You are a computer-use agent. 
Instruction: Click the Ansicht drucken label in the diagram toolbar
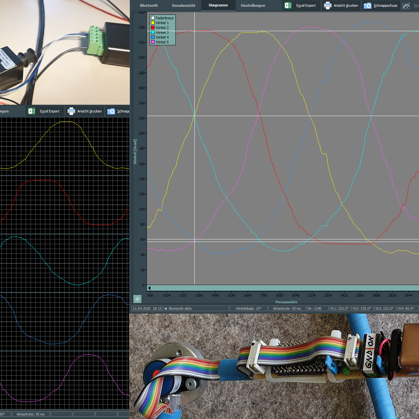(x=346, y=6)
